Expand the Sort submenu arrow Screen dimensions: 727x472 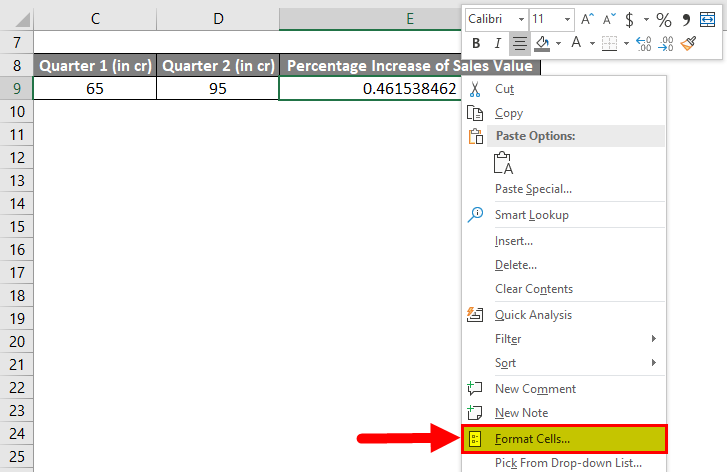654,363
